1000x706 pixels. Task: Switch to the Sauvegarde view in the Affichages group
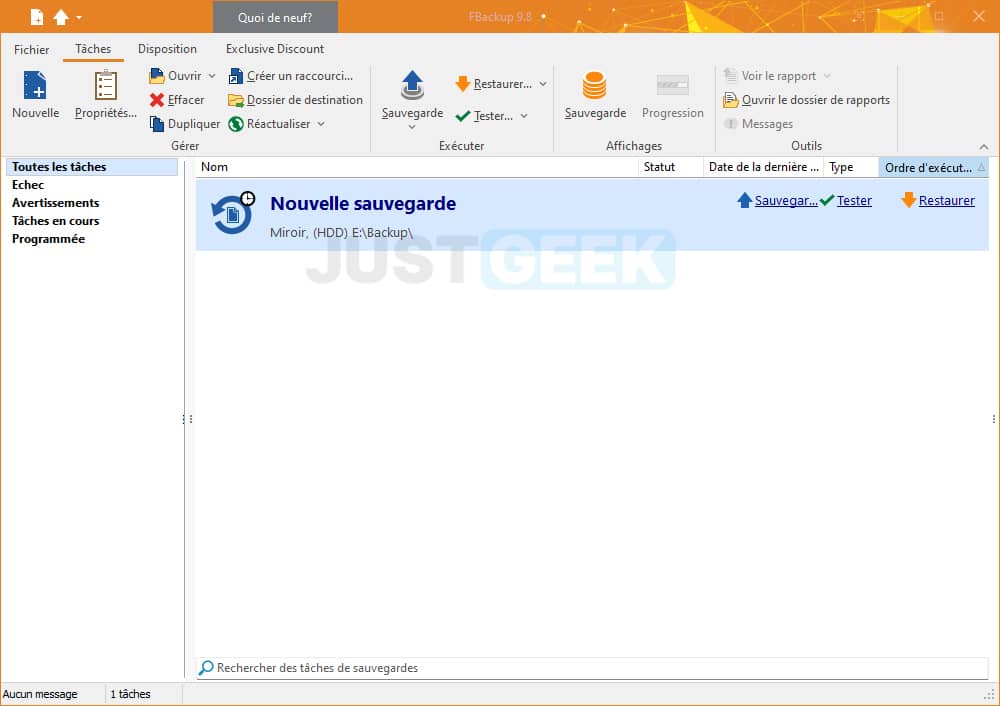(595, 94)
